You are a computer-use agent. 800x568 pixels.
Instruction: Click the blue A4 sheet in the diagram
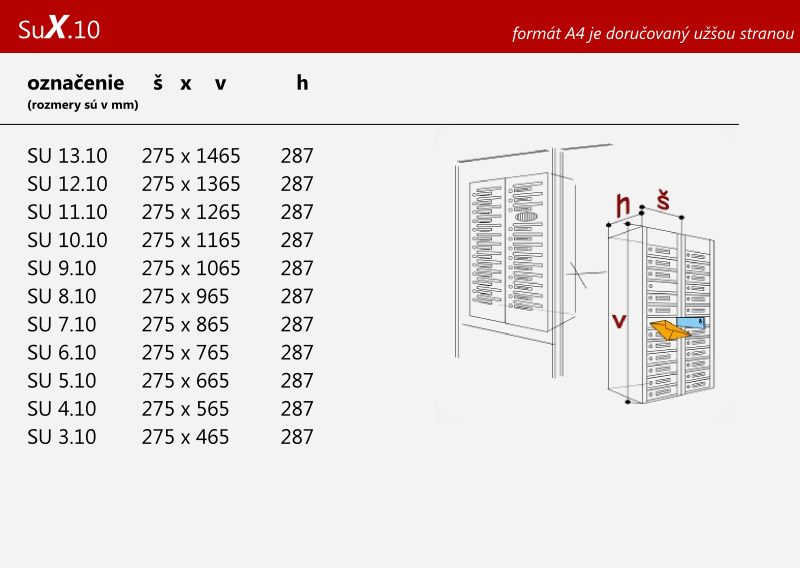tap(691, 323)
